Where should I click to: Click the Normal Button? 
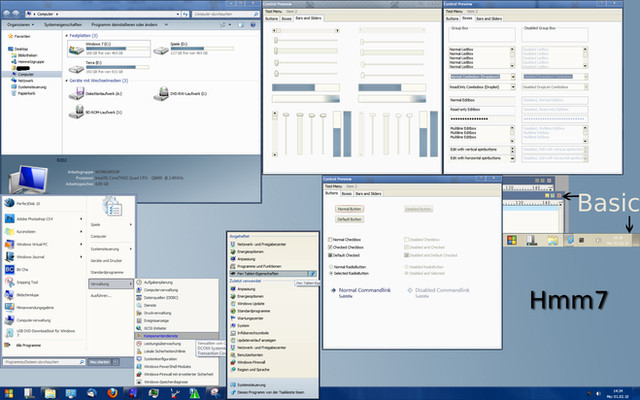(349, 209)
